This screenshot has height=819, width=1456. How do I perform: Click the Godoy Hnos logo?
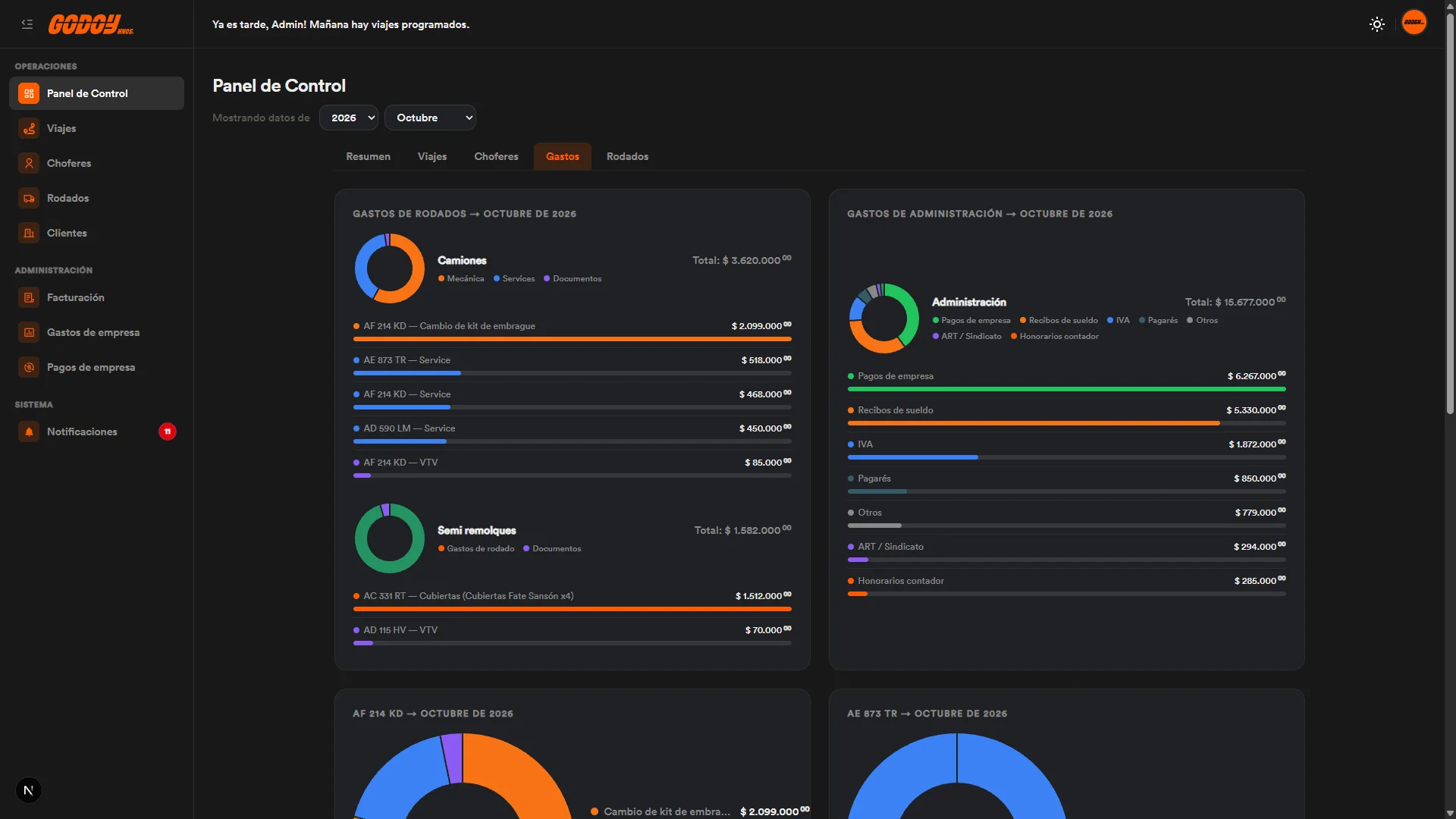coord(91,25)
